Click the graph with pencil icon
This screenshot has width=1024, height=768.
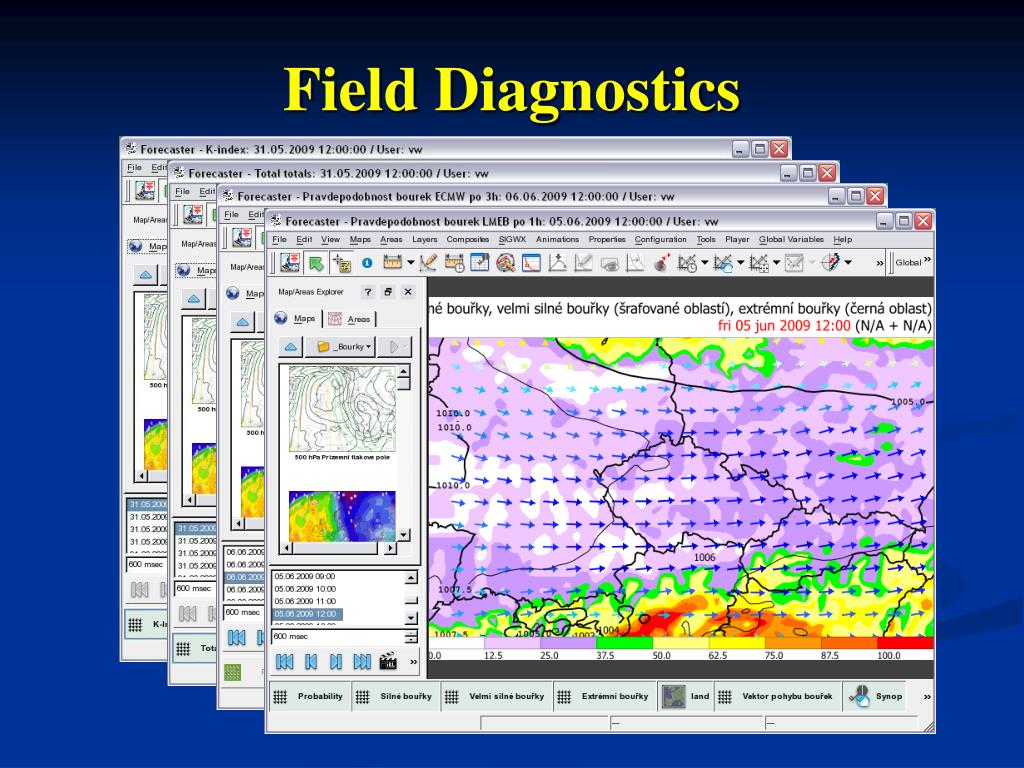click(428, 263)
